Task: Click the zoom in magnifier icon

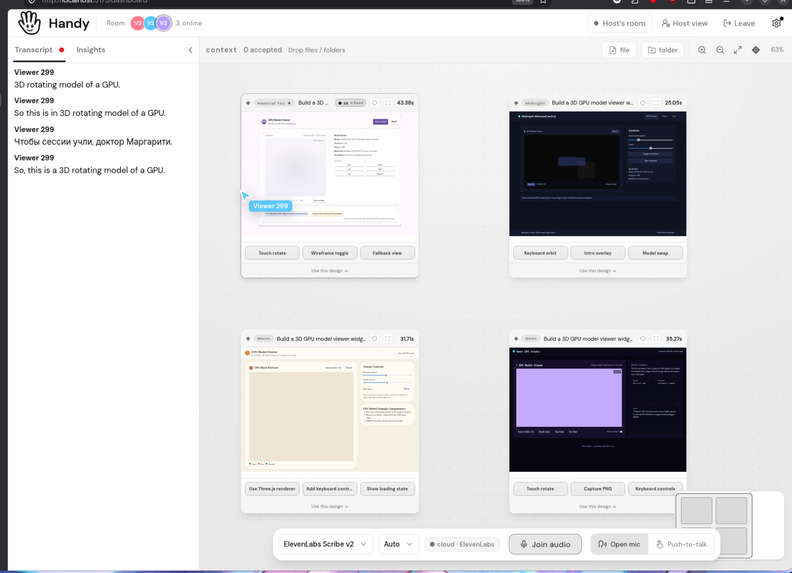Action: (x=702, y=50)
